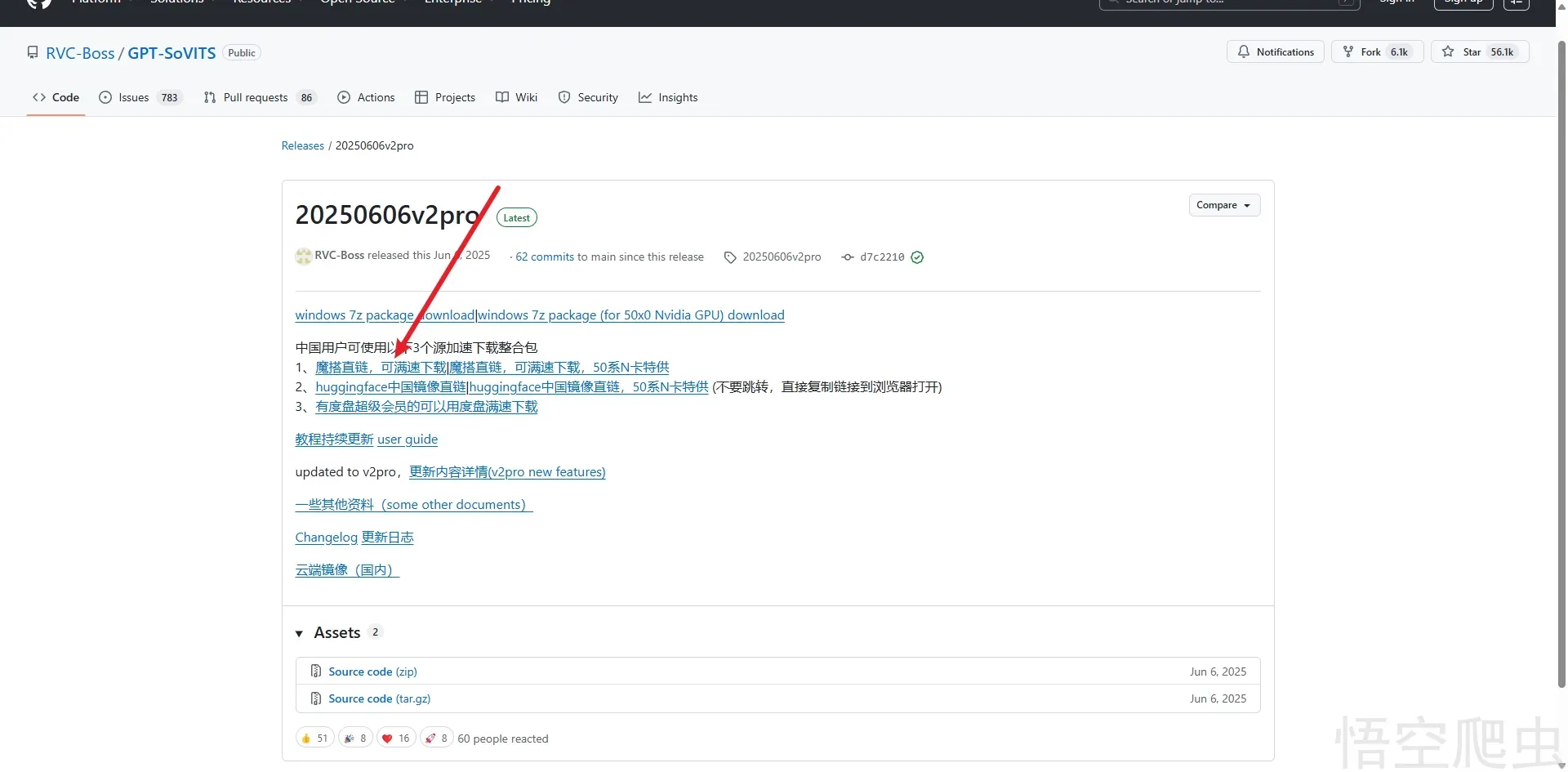Screen dimensions: 1568x772
Task: Open the 62 commits link
Action: [545, 257]
